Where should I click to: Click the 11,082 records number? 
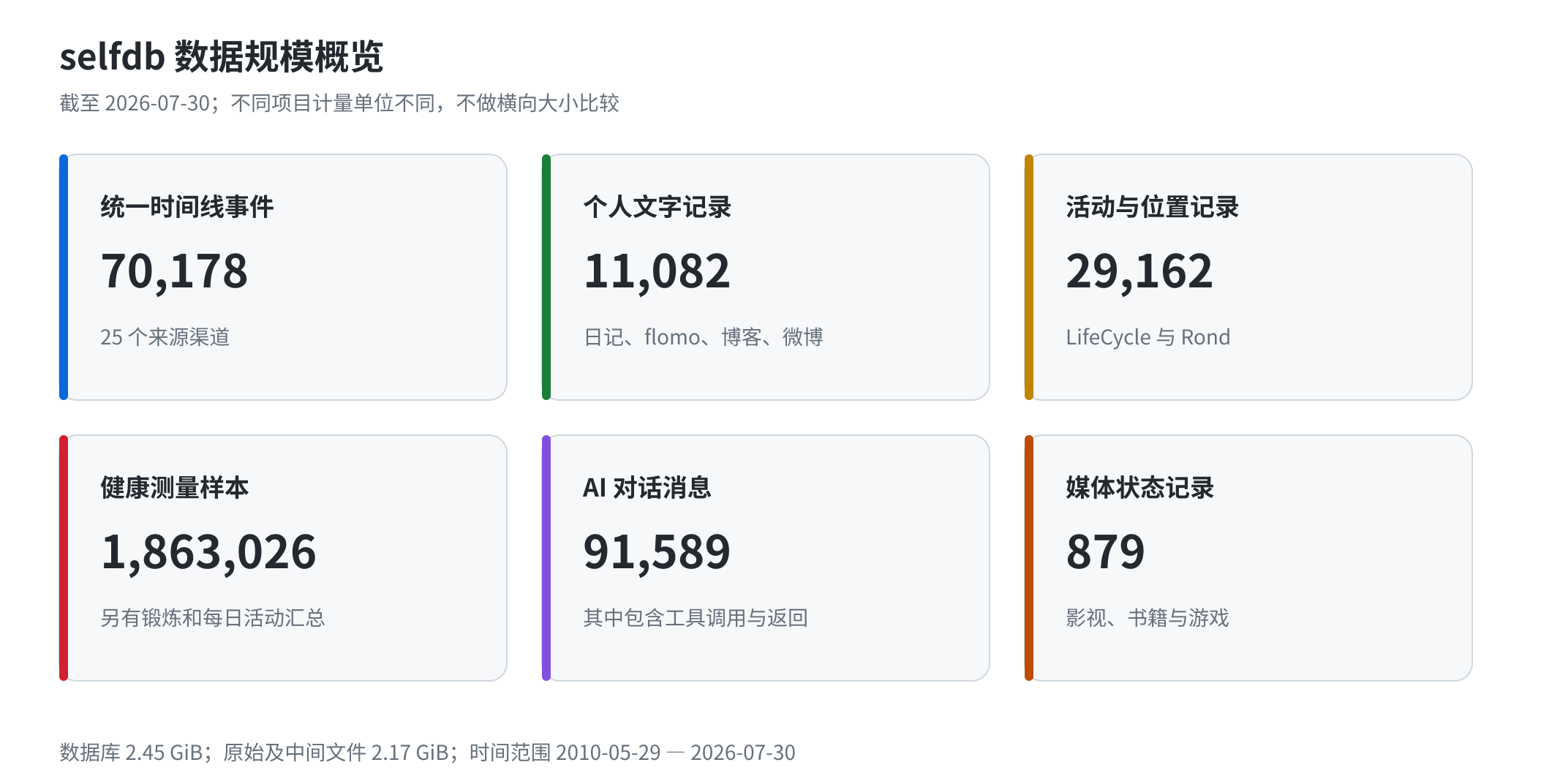tap(657, 271)
